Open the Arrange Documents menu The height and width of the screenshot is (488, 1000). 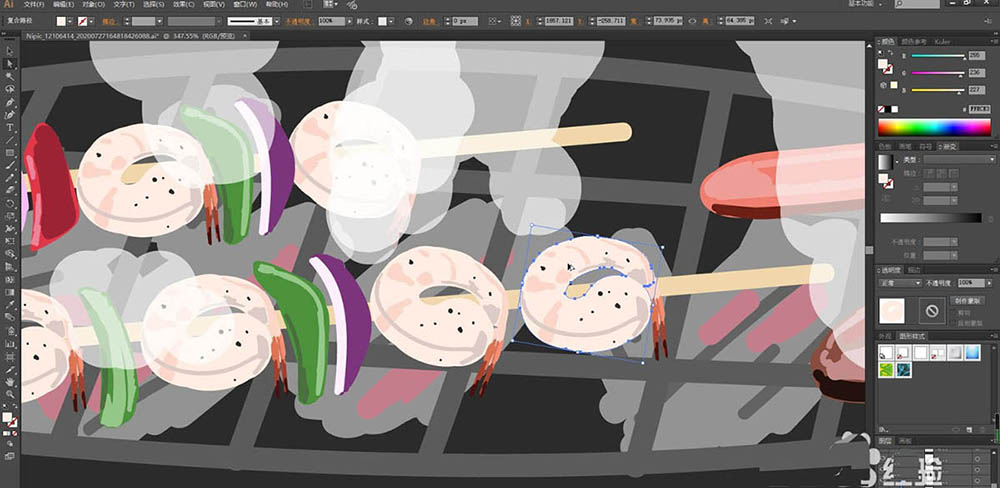tap(330, 4)
